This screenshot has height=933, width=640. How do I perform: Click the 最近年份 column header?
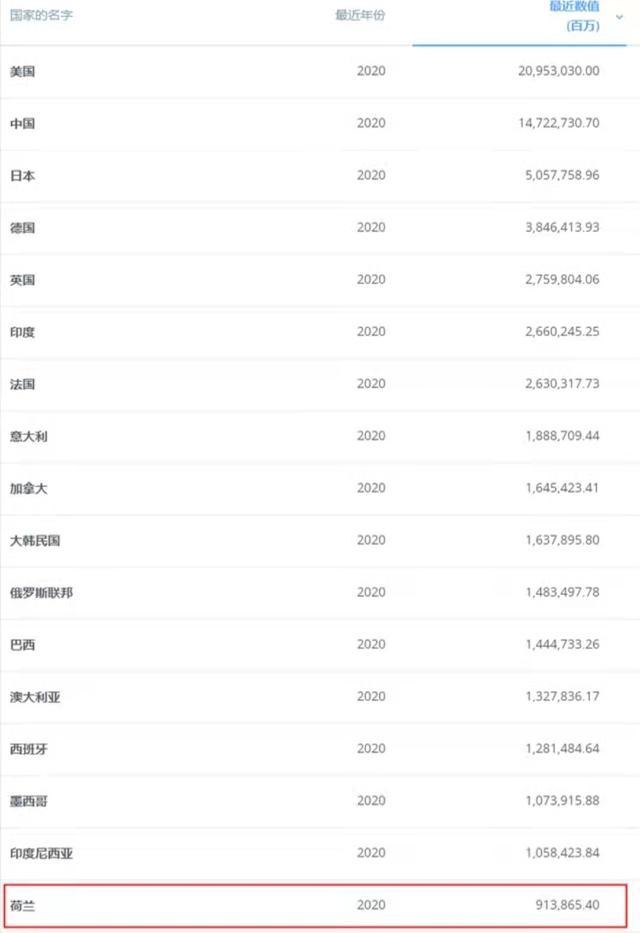[360, 16]
